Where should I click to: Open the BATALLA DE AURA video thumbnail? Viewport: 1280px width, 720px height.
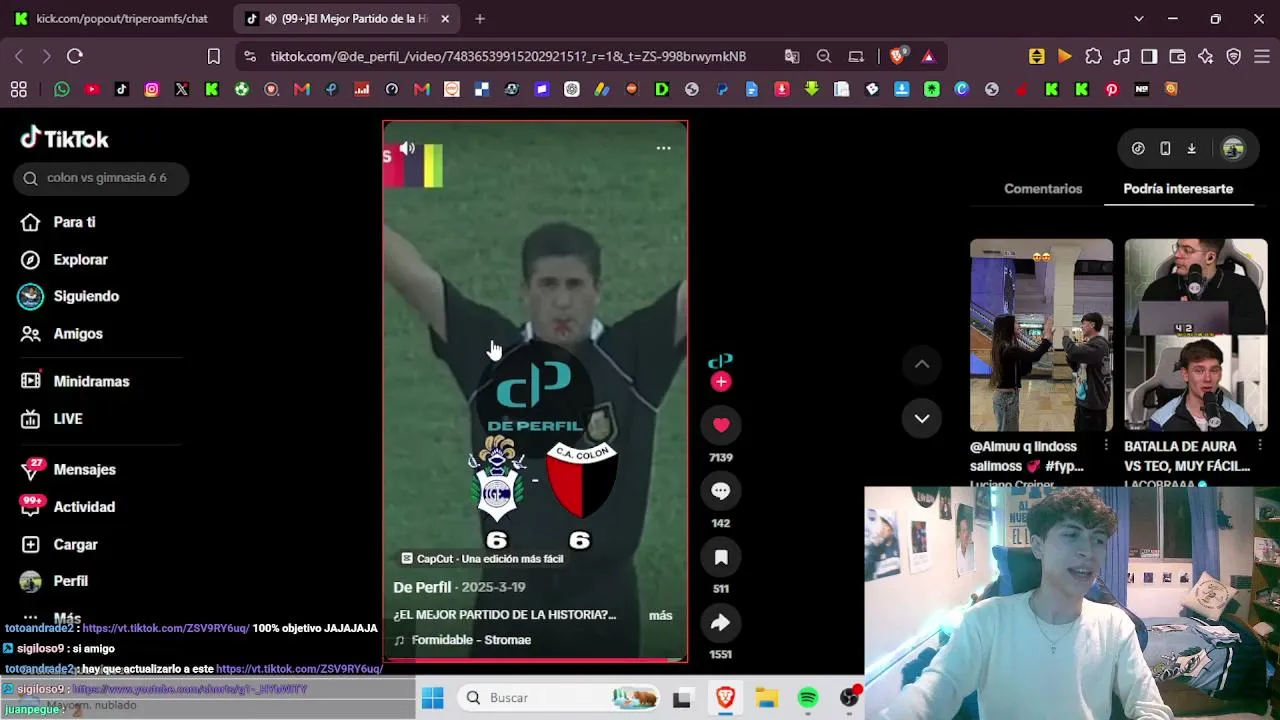(x=1196, y=335)
